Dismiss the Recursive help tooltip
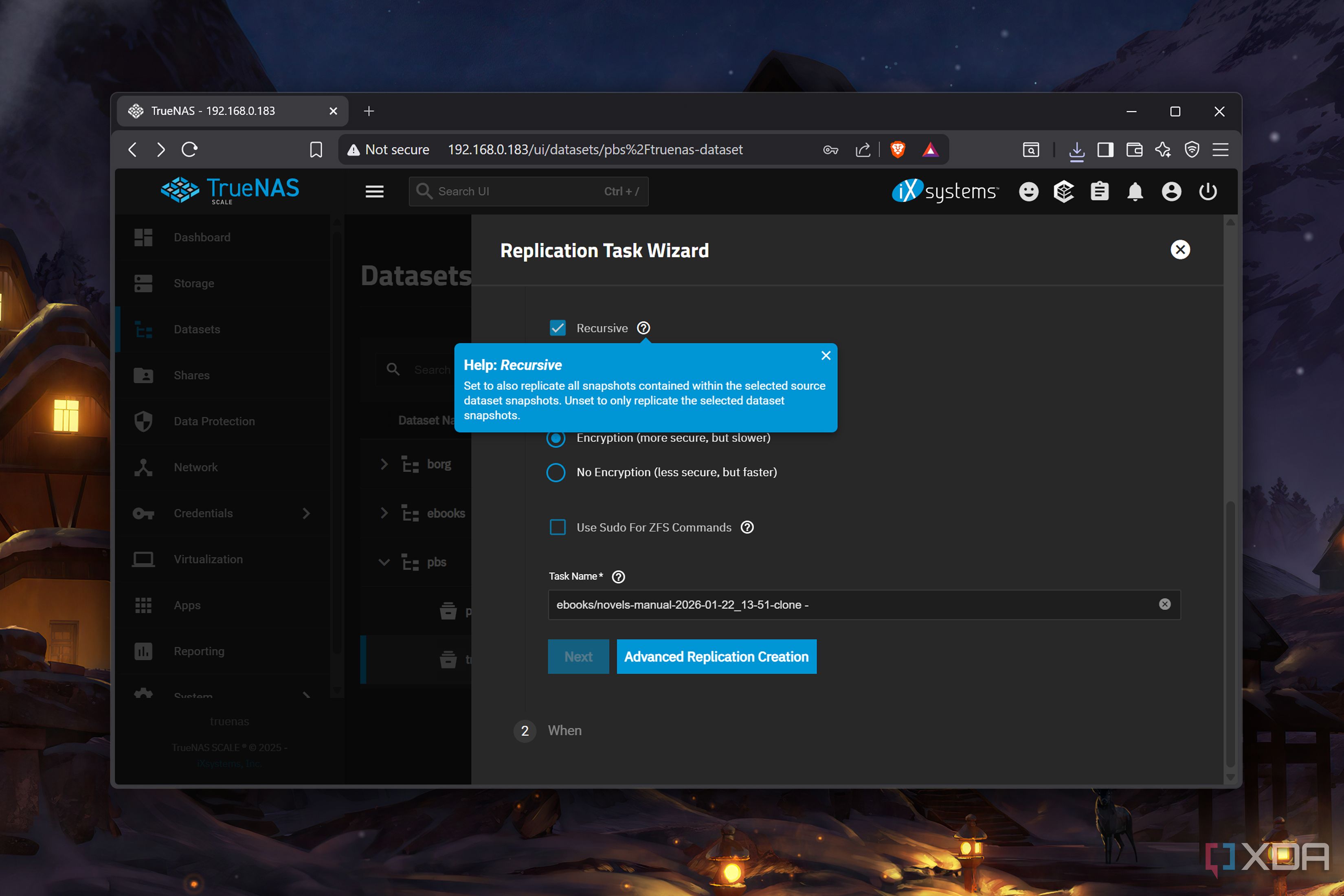1344x896 pixels. click(826, 356)
